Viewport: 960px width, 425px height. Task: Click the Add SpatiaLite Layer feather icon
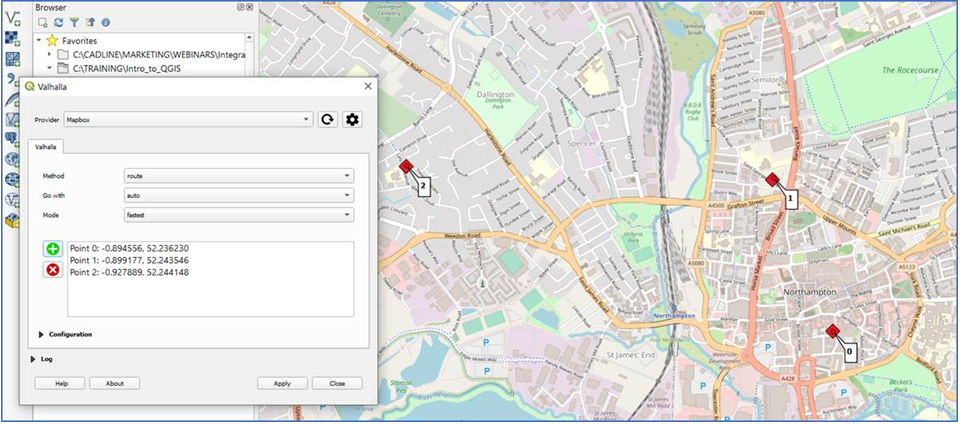point(12,99)
